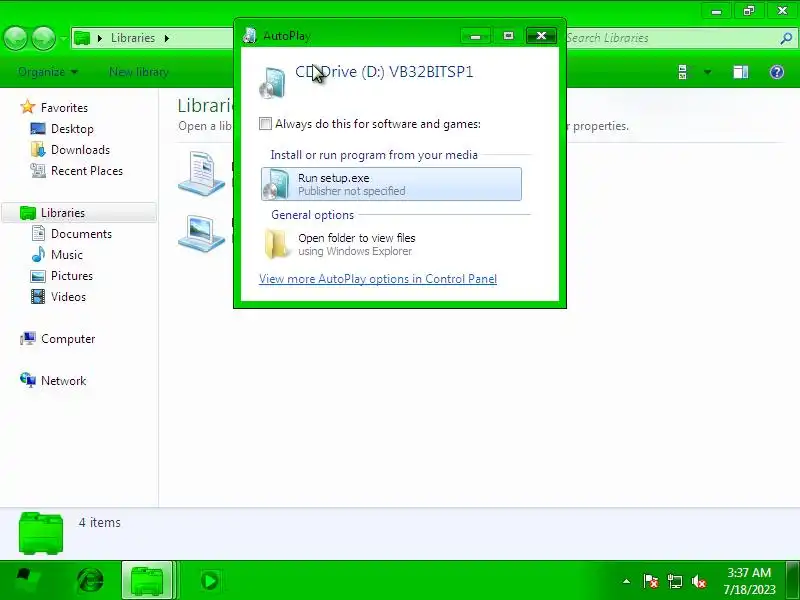The height and width of the screenshot is (600, 800).
Task: Maximize the AutoPlay dialog
Action: coord(508,36)
